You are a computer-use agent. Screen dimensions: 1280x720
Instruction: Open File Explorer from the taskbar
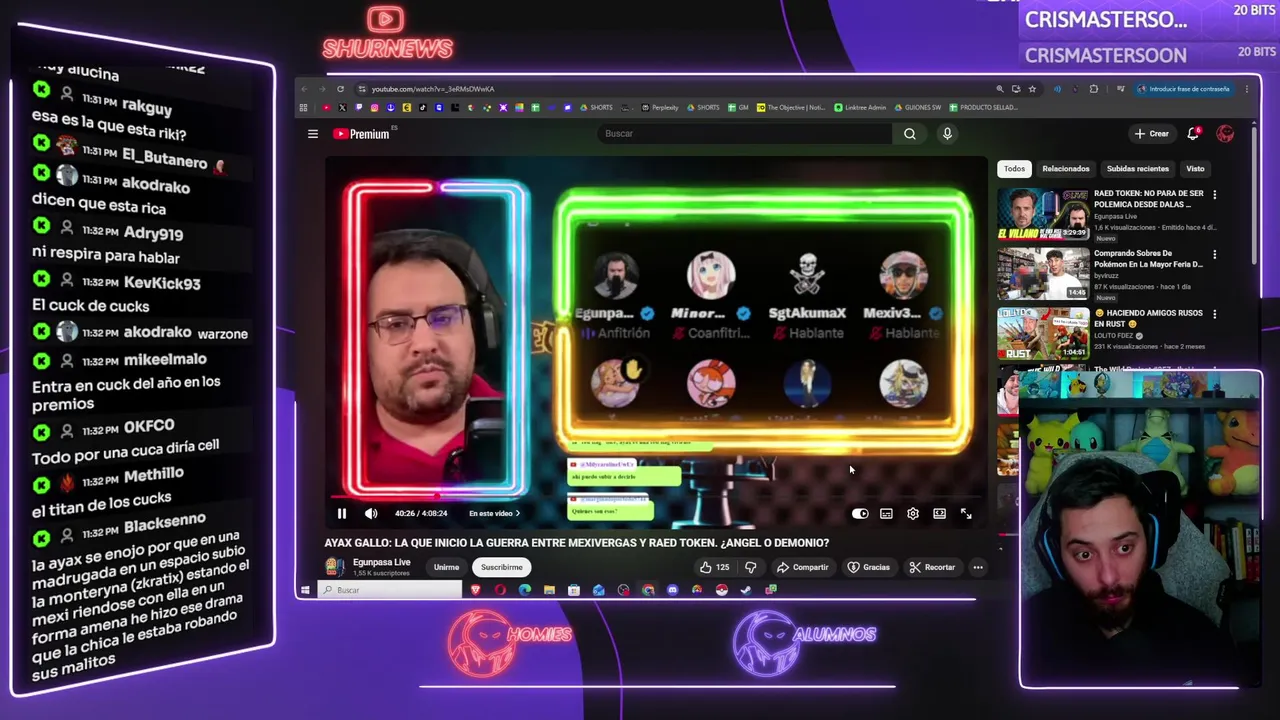pyautogui.click(x=549, y=590)
